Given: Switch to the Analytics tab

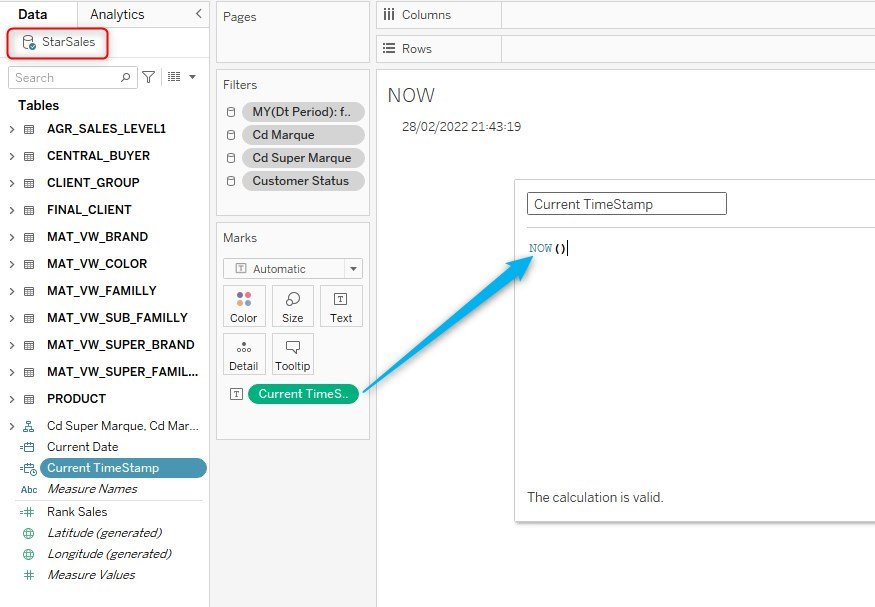Looking at the screenshot, I should [117, 15].
